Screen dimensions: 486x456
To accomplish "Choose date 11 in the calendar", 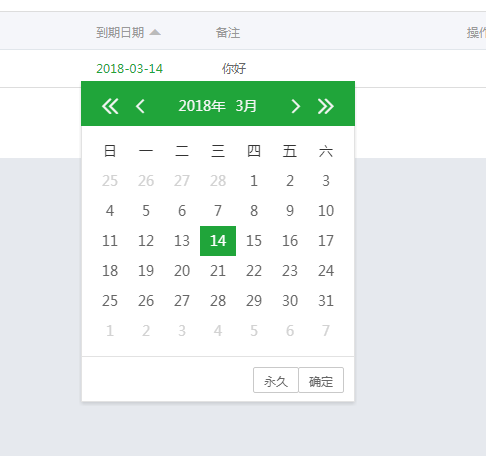I will [110, 241].
